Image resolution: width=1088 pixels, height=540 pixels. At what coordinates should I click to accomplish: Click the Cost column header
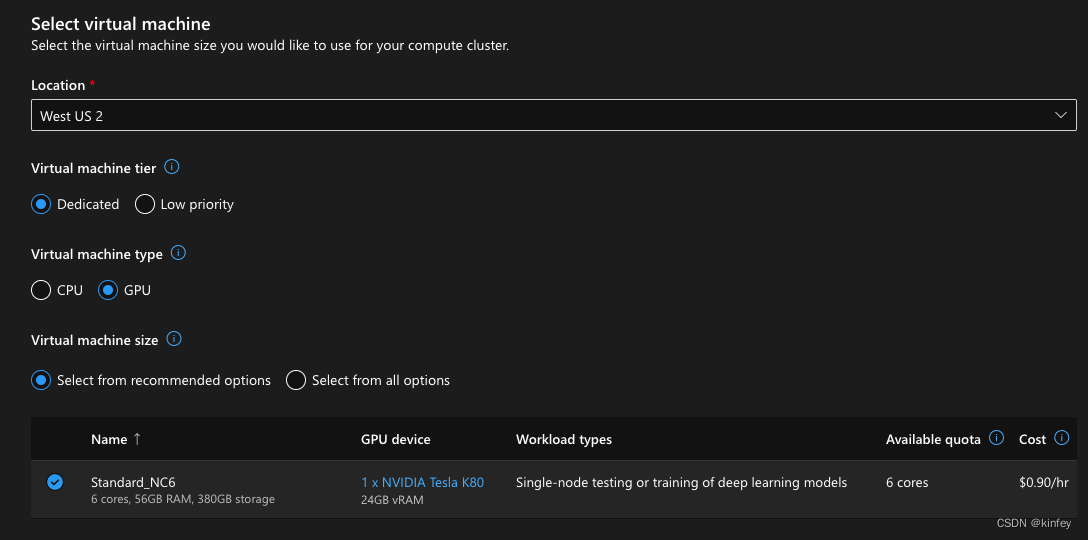click(1032, 439)
